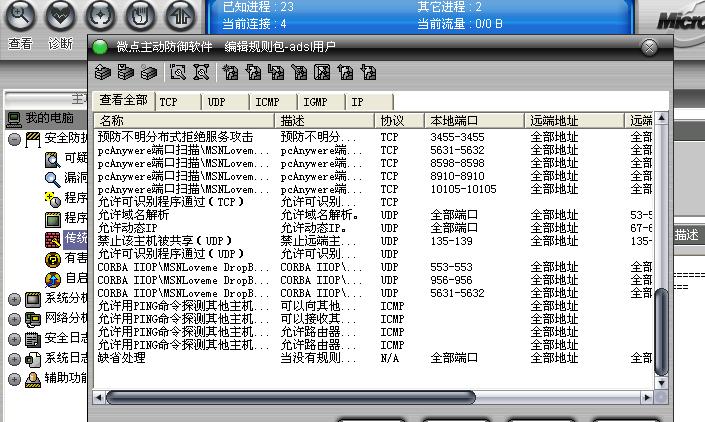Select the CORBA IIOP rule with port 553-553
Image resolution: width=705 pixels, height=422 pixels.
pyautogui.click(x=373, y=267)
